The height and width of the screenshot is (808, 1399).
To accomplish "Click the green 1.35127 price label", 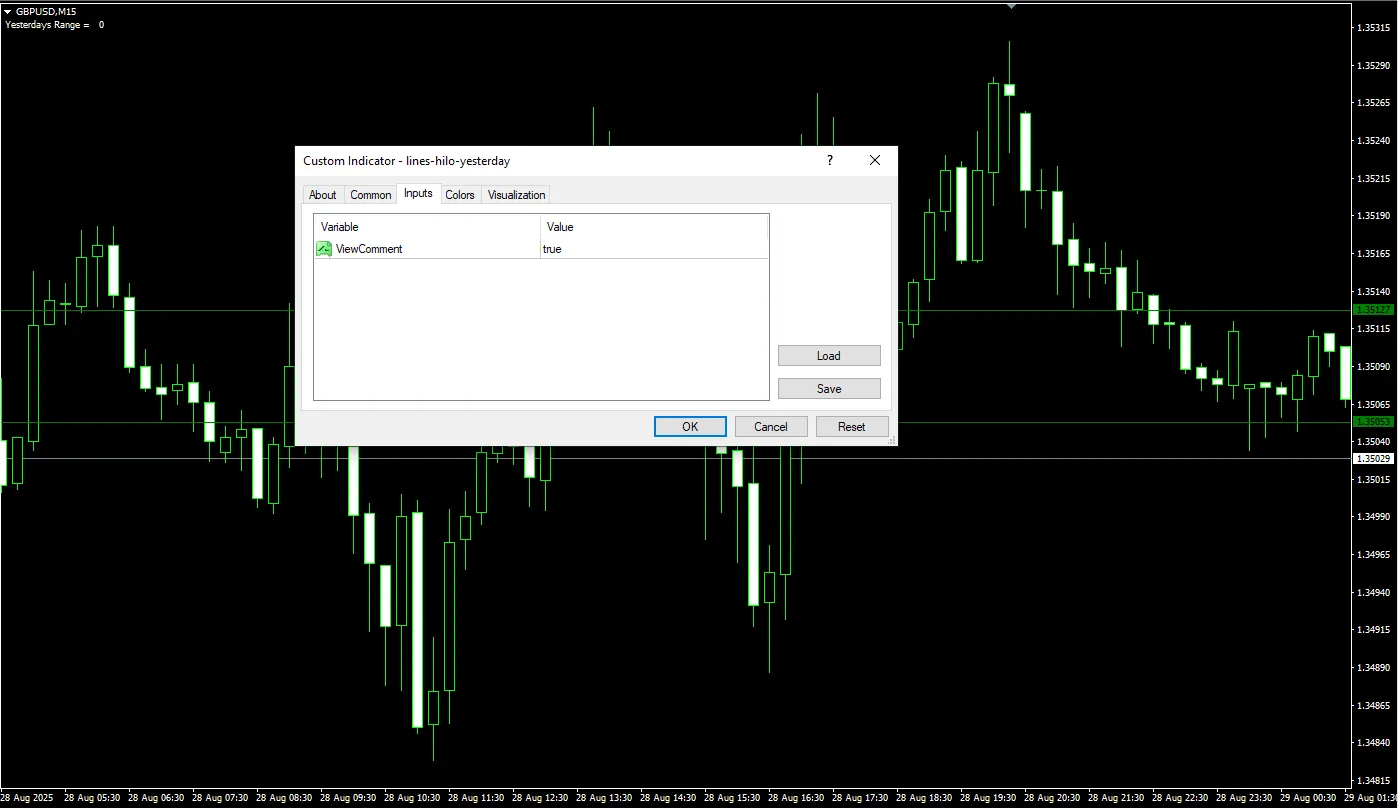I will [1372, 310].
